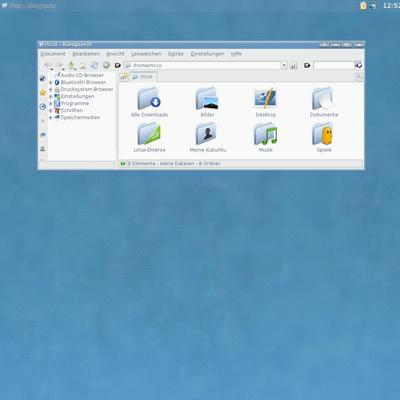Open the Einstellungen menu
This screenshot has height=400, width=400.
207,54
